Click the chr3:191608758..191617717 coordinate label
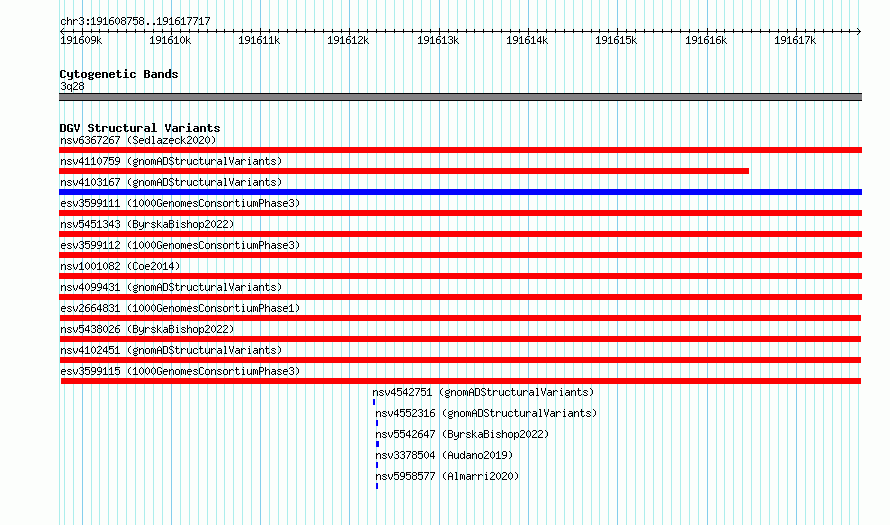The height and width of the screenshot is (525, 890). pos(135,21)
